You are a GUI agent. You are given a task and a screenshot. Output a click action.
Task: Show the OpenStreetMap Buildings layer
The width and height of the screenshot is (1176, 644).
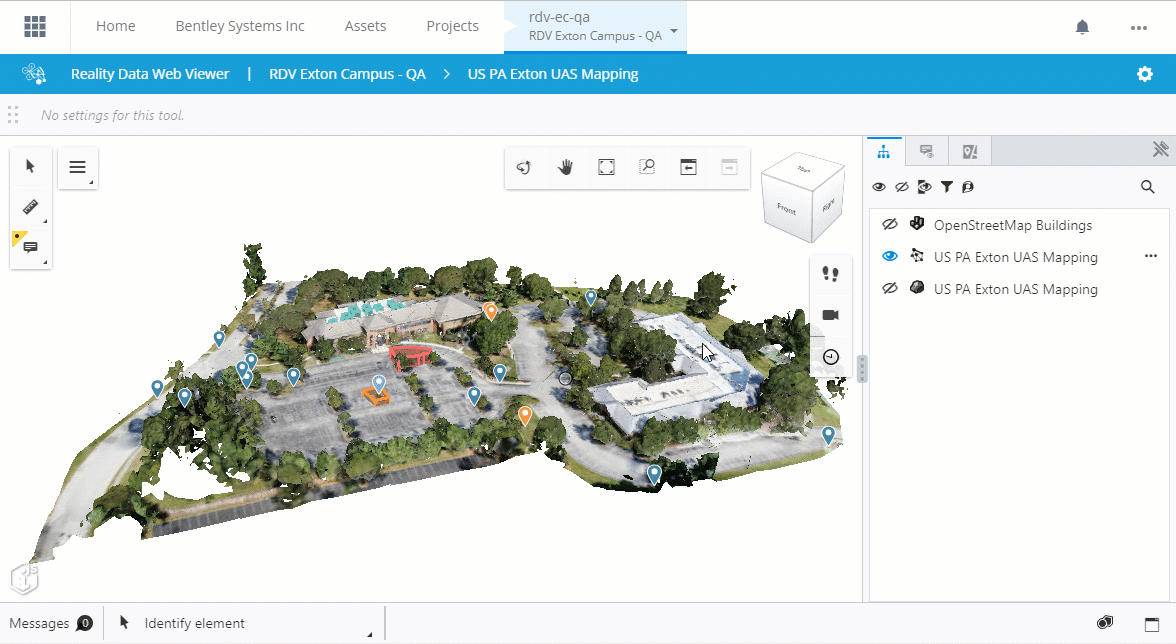point(890,224)
